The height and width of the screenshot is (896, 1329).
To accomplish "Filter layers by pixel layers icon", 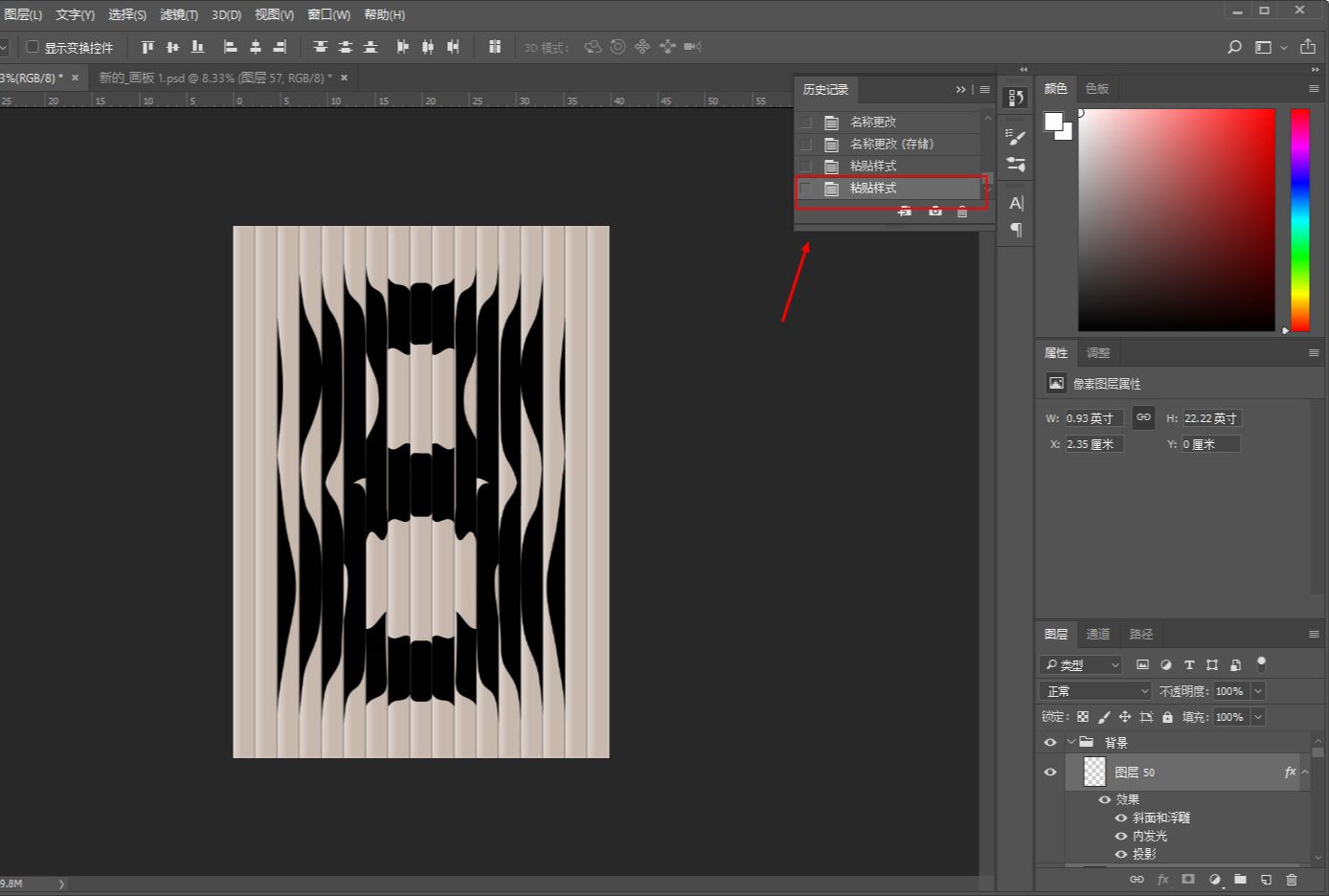I will [x=1142, y=664].
